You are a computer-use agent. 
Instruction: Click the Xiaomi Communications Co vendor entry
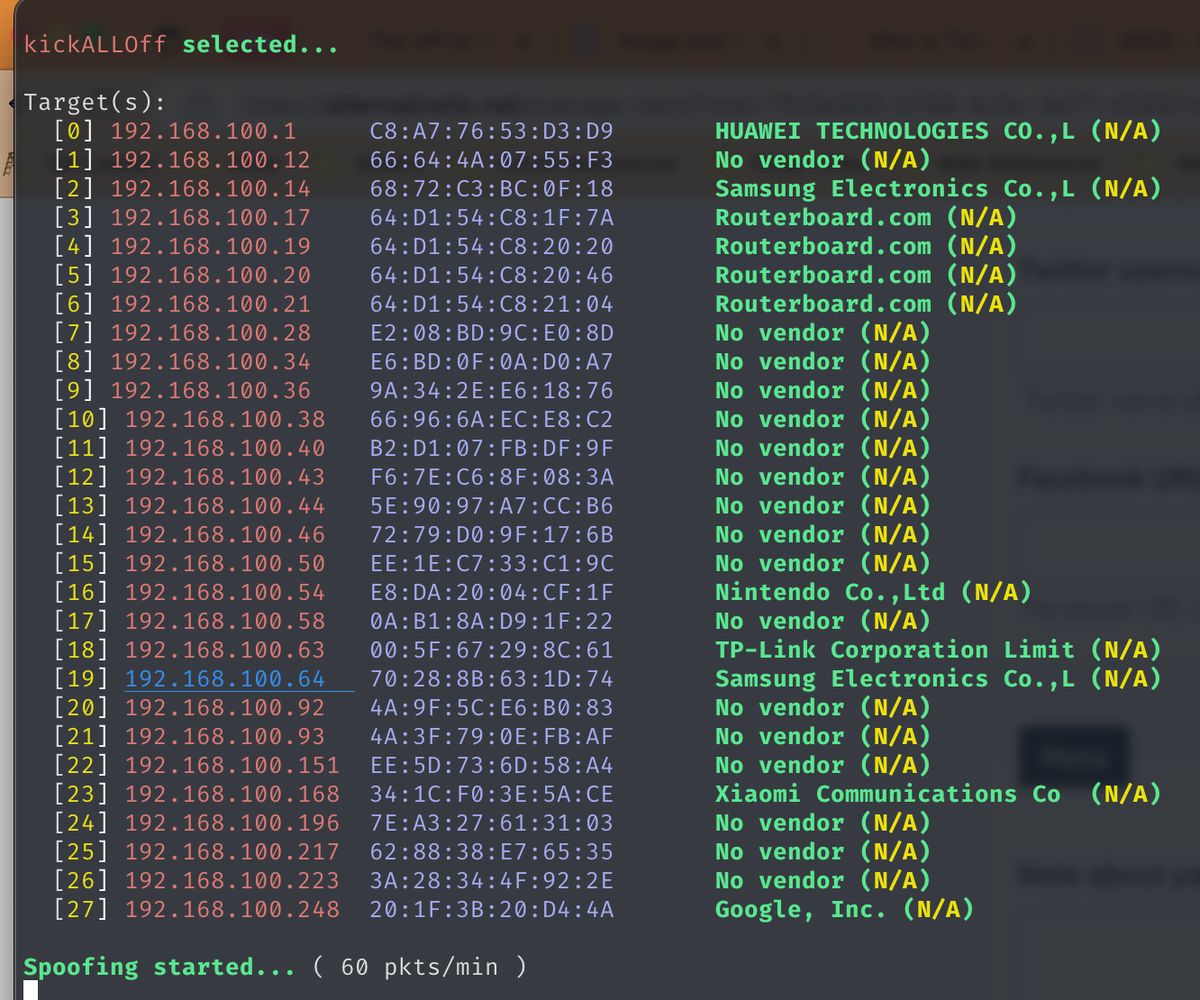pyautogui.click(x=887, y=794)
